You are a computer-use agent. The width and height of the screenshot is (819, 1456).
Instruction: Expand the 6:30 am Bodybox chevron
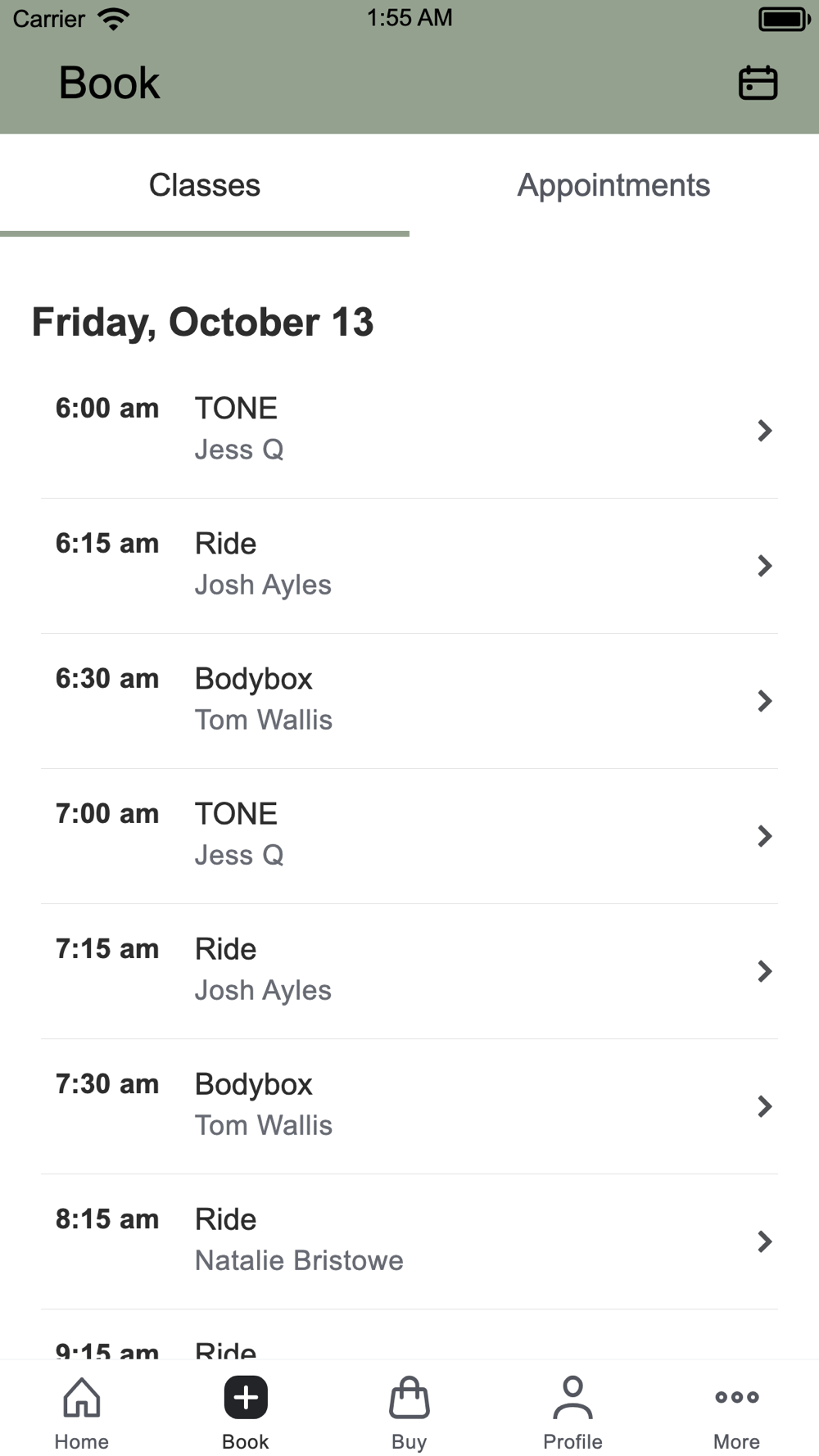click(765, 701)
